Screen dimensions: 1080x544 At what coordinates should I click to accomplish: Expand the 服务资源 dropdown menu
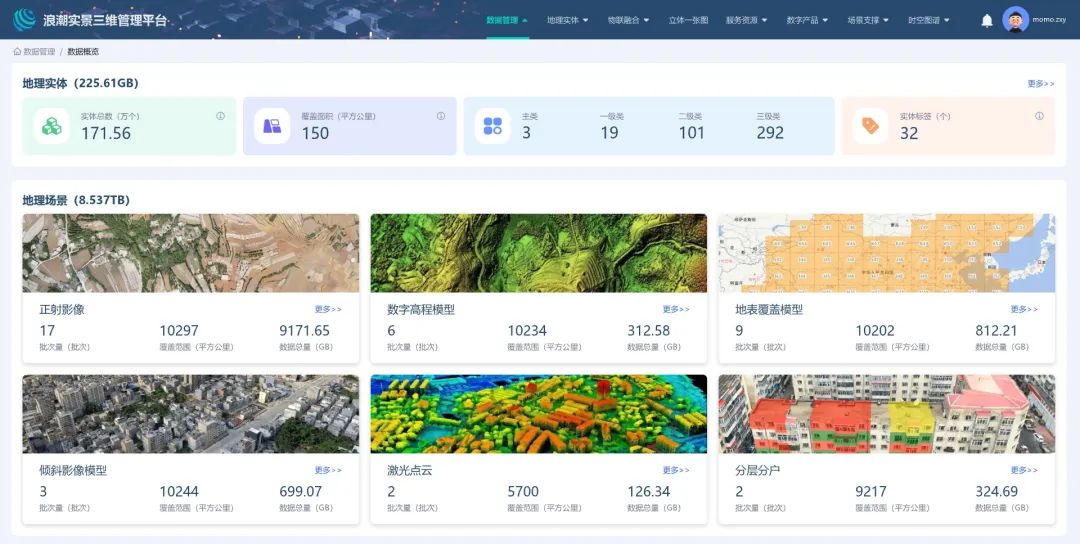pyautogui.click(x=747, y=20)
